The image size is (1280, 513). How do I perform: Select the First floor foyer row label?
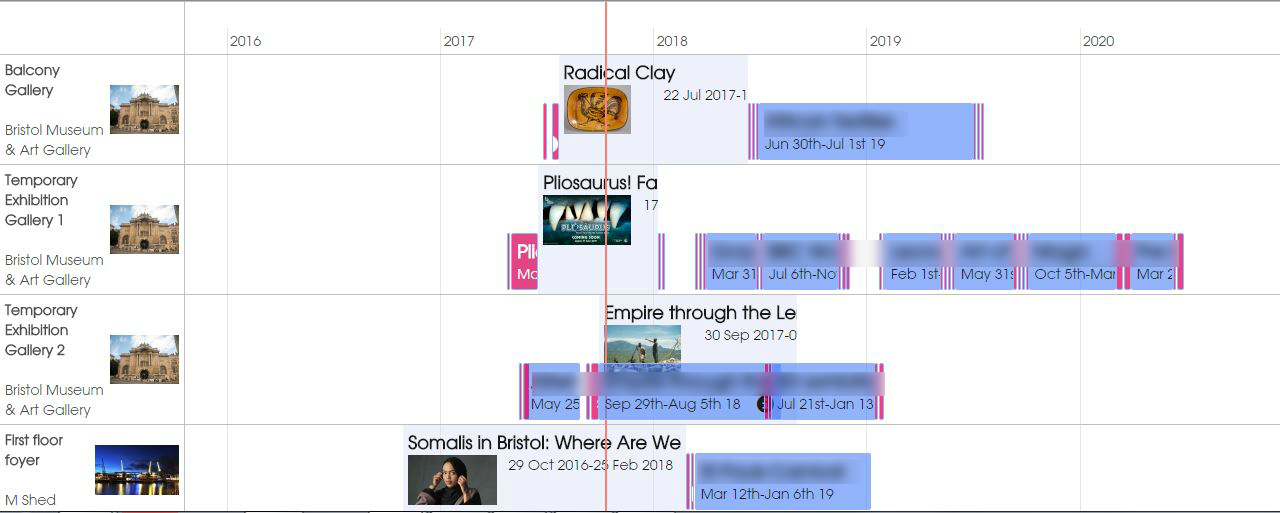coord(34,450)
